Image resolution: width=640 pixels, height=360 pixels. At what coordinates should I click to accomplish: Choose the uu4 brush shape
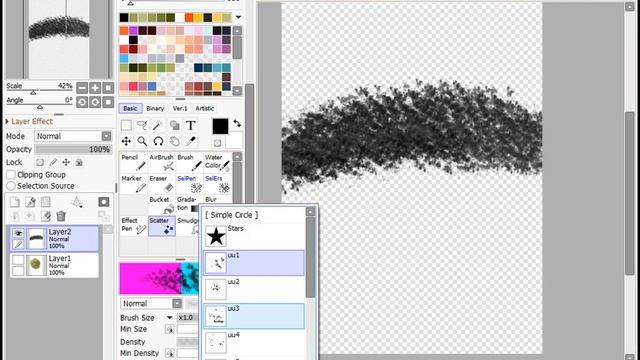(x=254, y=342)
